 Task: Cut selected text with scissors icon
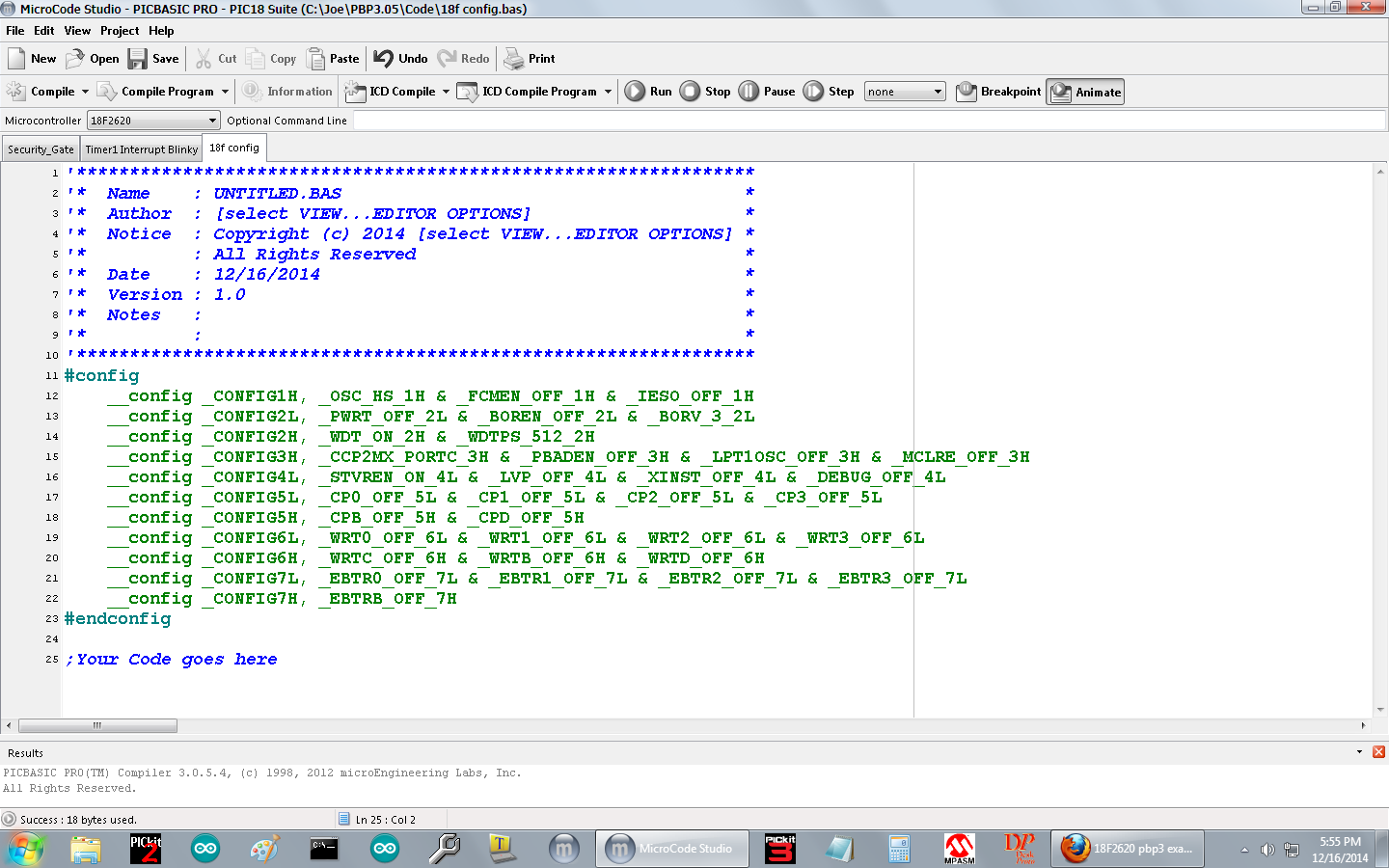click(215, 59)
